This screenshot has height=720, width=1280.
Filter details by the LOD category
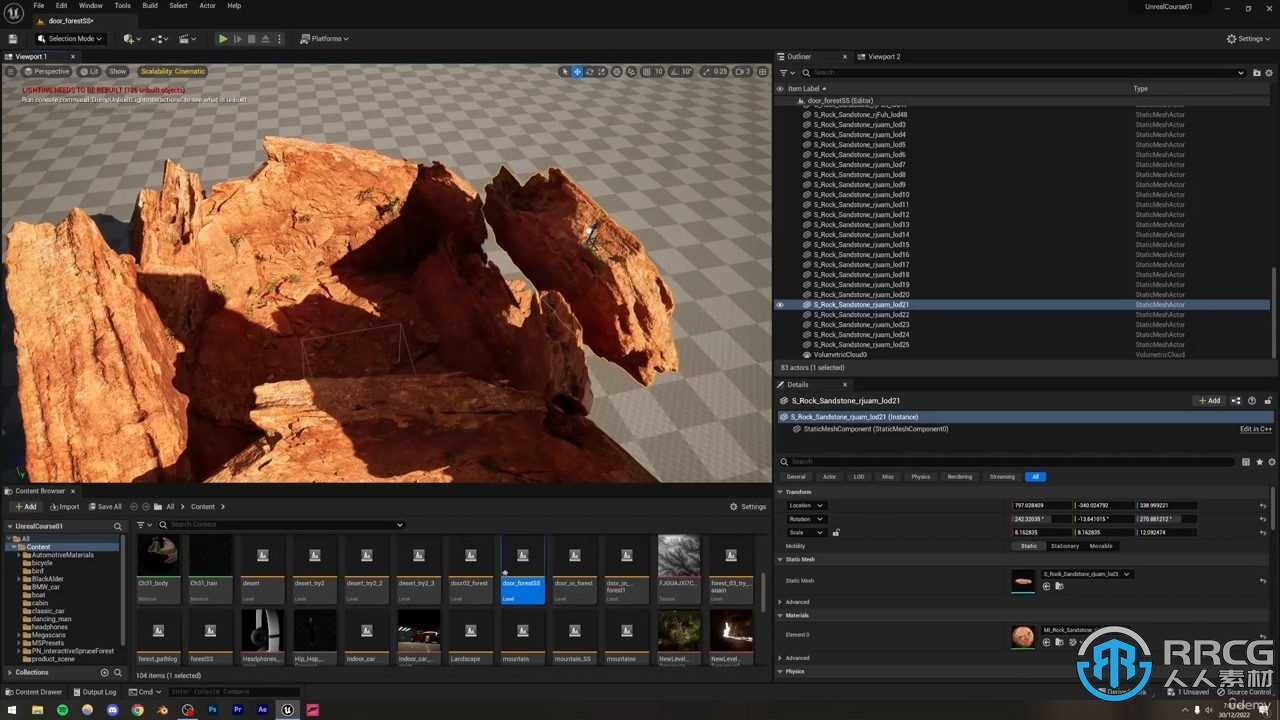858,476
